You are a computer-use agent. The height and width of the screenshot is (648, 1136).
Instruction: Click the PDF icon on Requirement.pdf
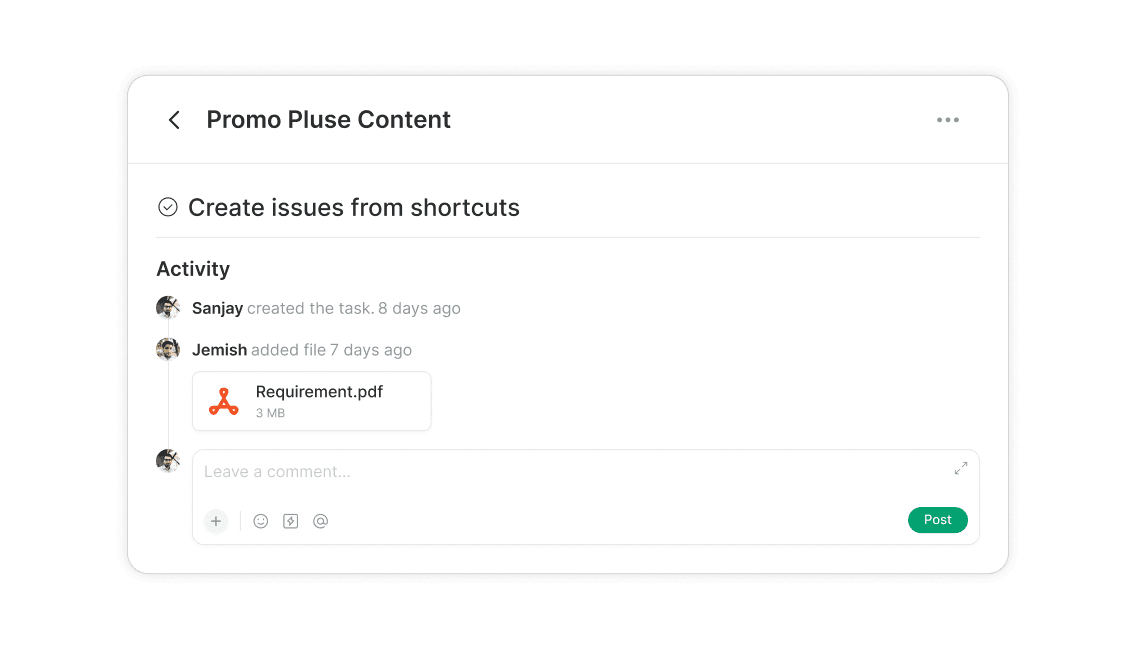pos(223,400)
